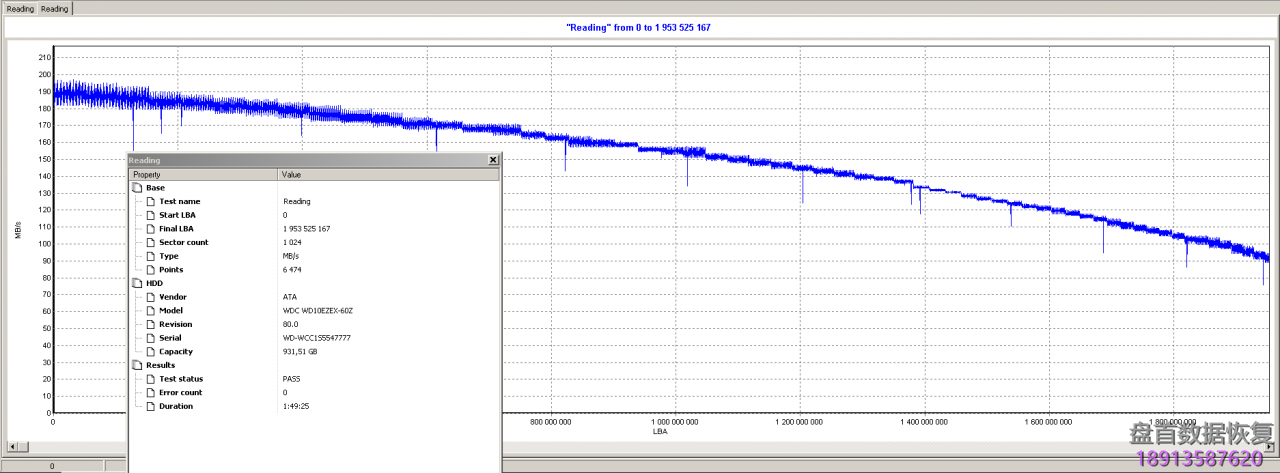
Task: Switch to the leftmost Reading tab
Action: tap(20, 8)
